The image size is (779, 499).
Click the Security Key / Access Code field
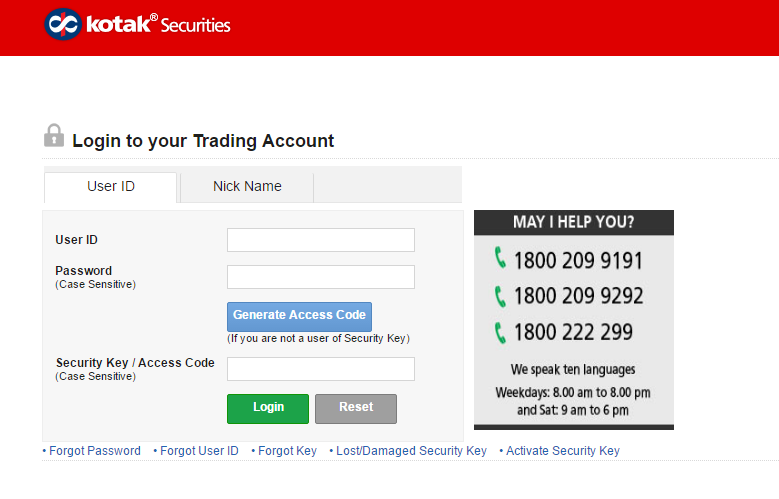point(320,369)
